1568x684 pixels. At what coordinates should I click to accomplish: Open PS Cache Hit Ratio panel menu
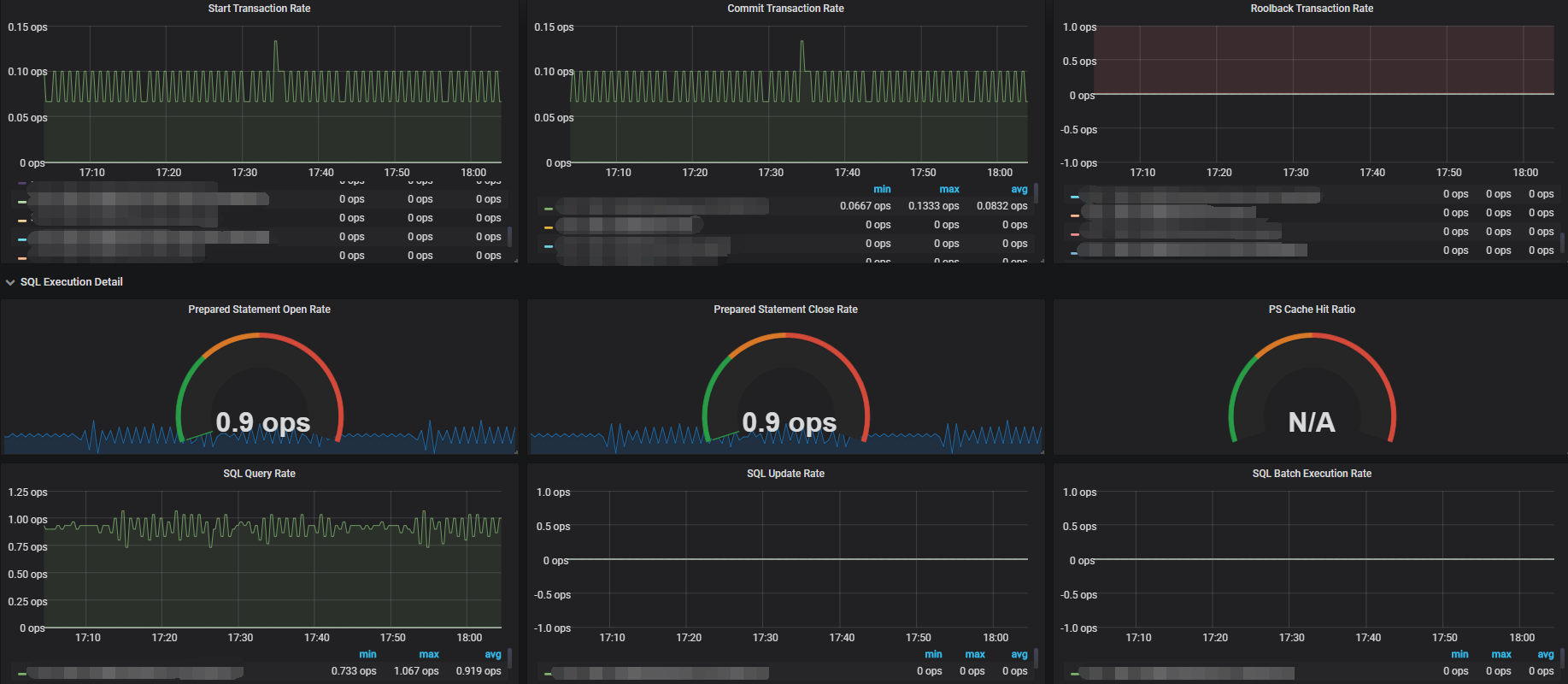(1312, 310)
